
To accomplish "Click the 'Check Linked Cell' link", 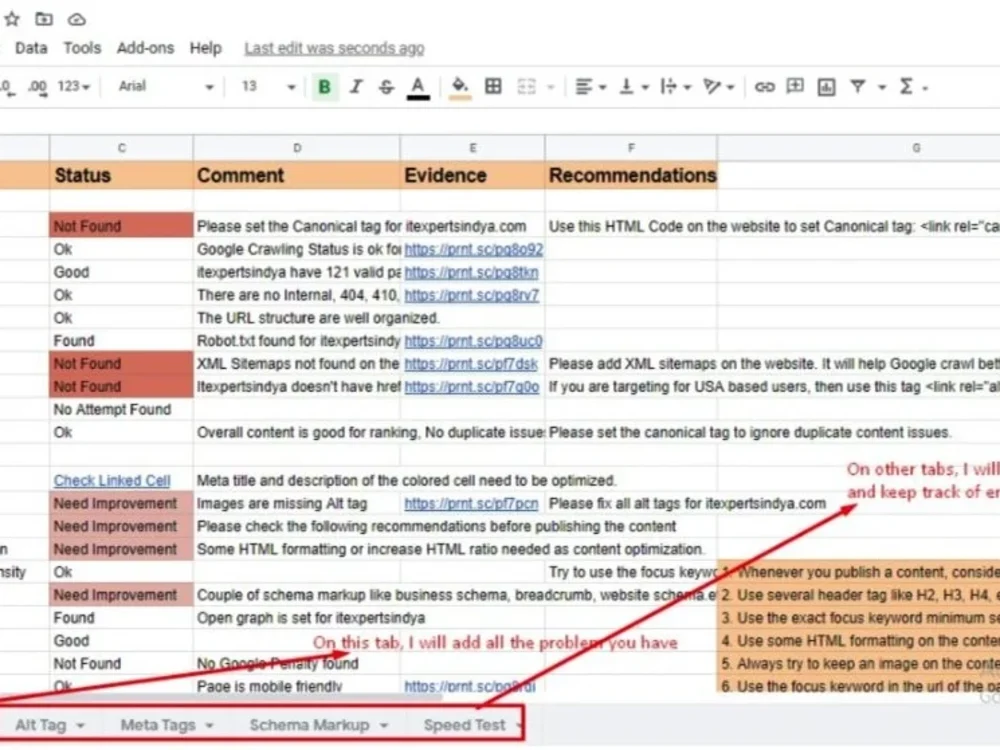I will (112, 481).
